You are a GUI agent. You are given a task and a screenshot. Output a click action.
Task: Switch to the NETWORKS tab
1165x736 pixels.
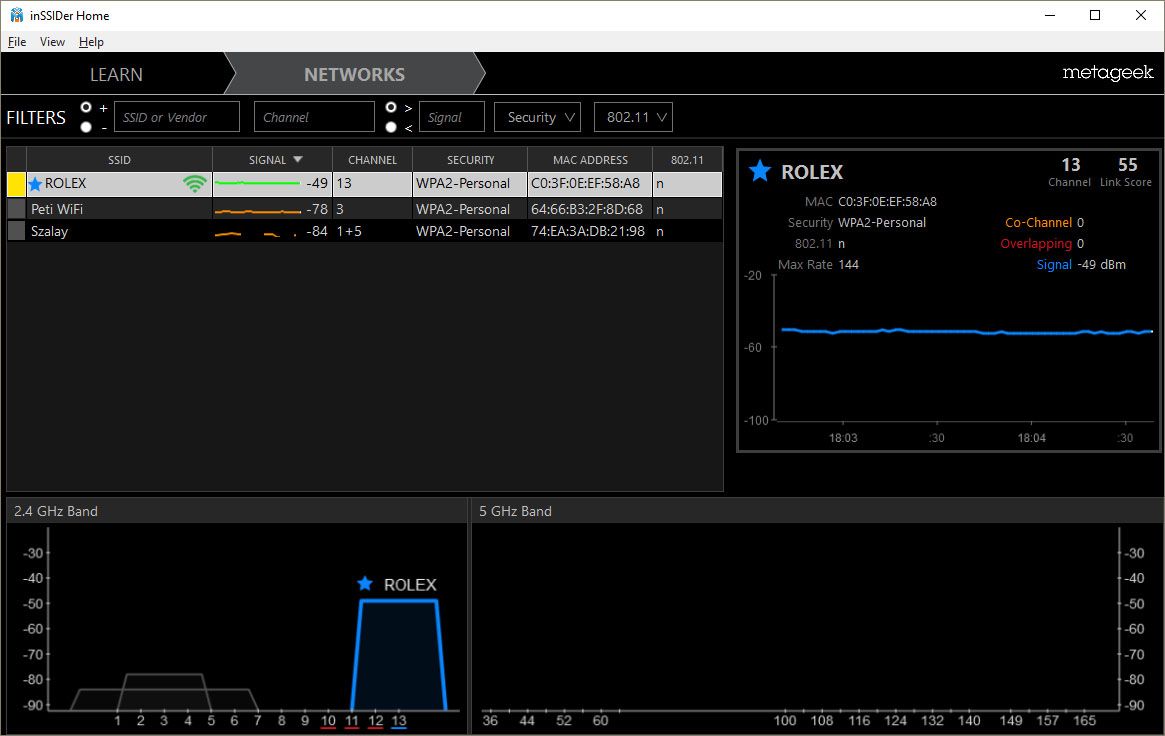click(x=354, y=74)
